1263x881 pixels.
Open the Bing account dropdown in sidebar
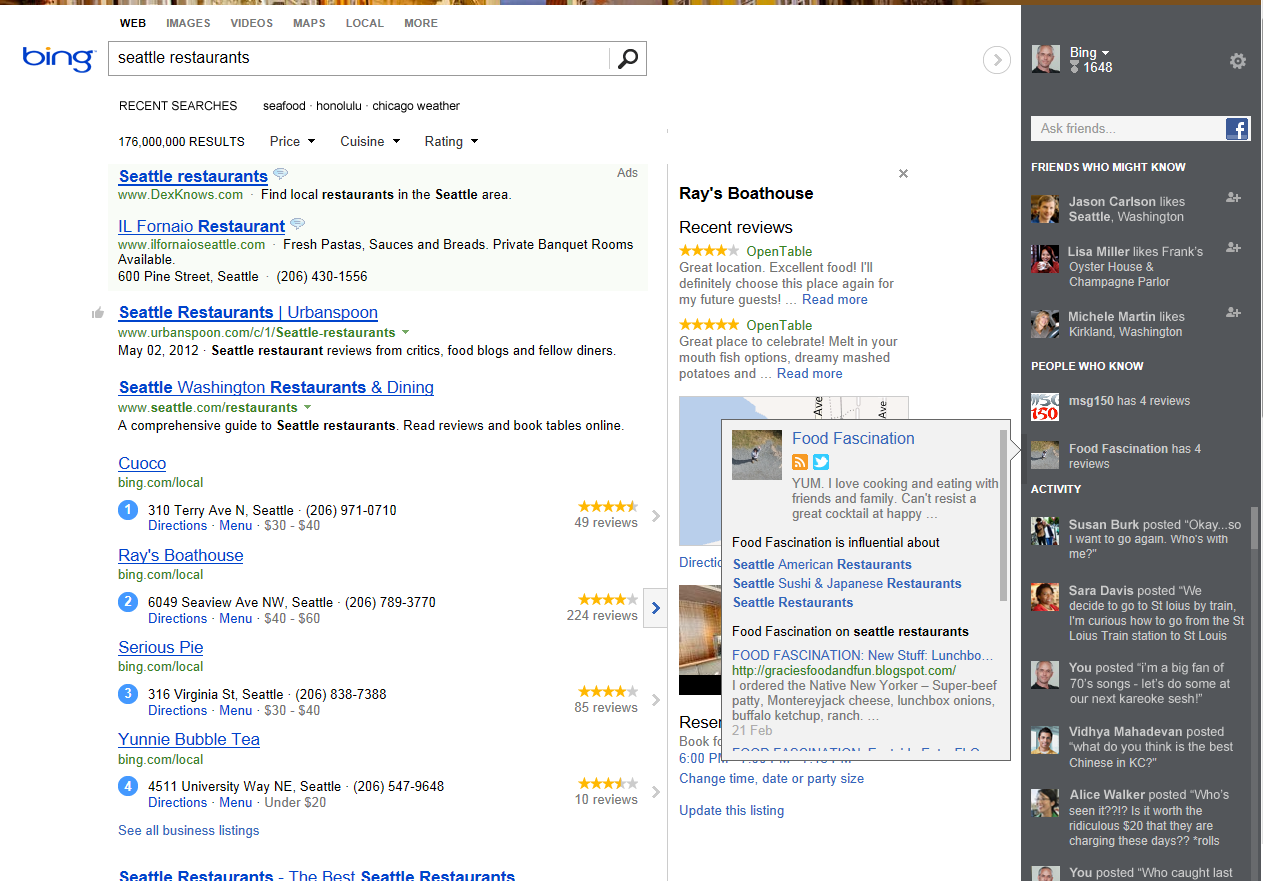(1089, 53)
